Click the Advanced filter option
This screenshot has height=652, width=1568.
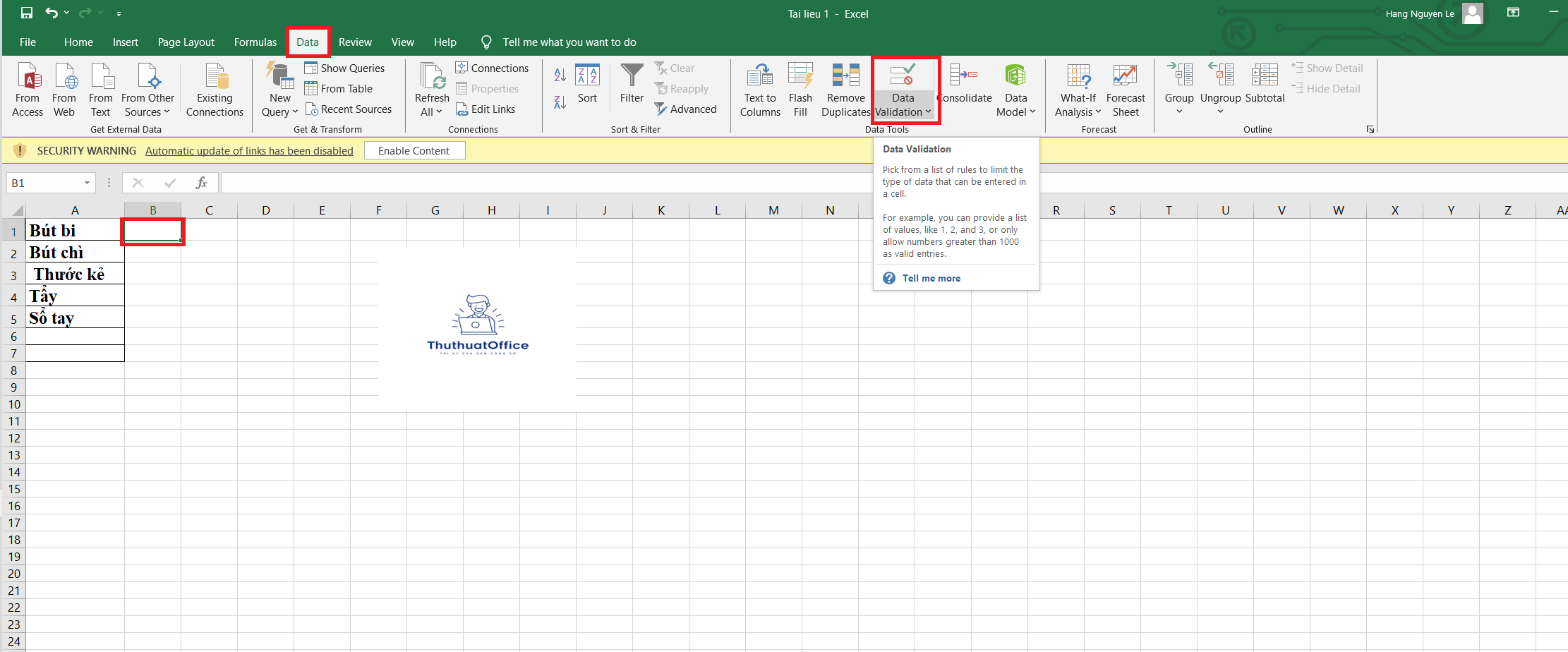685,109
